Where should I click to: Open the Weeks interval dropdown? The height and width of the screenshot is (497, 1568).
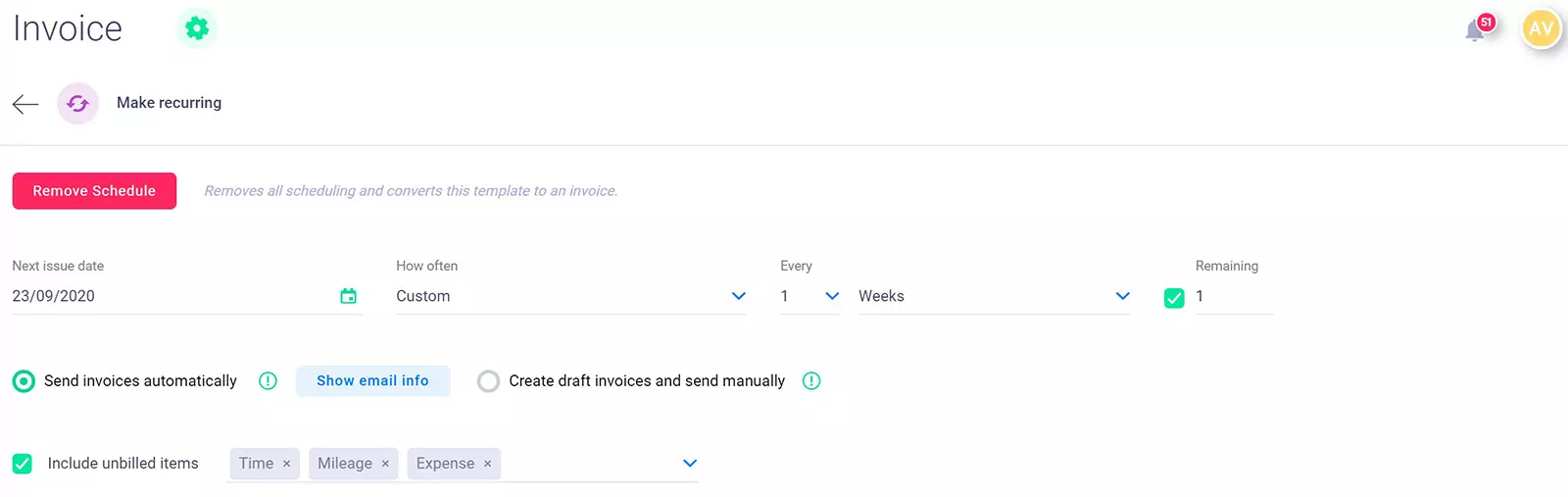1122,296
